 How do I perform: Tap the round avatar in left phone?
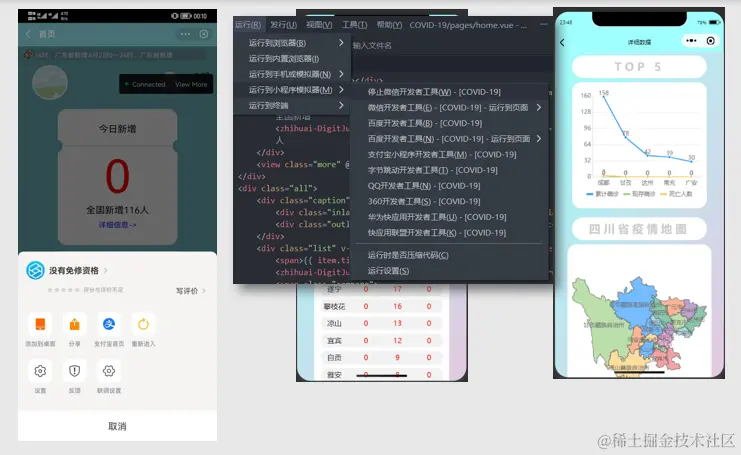(50, 83)
